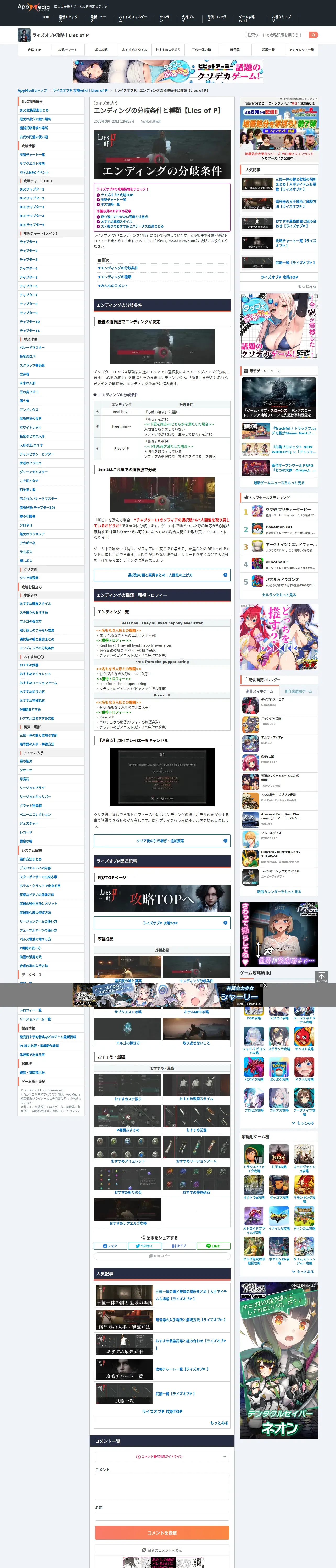Click the ライズオブP 攻略TOP button under banner
This screenshot has width=336, height=1568.
(162, 923)
